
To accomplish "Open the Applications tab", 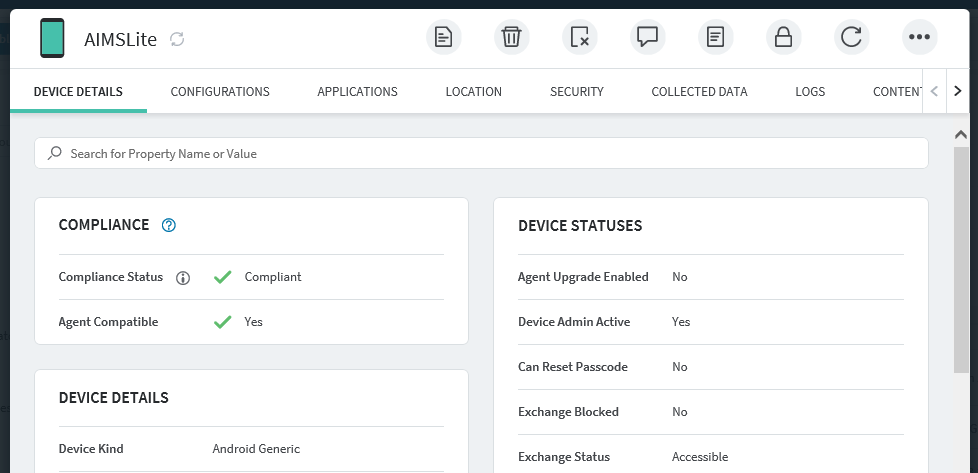I will (x=357, y=92).
